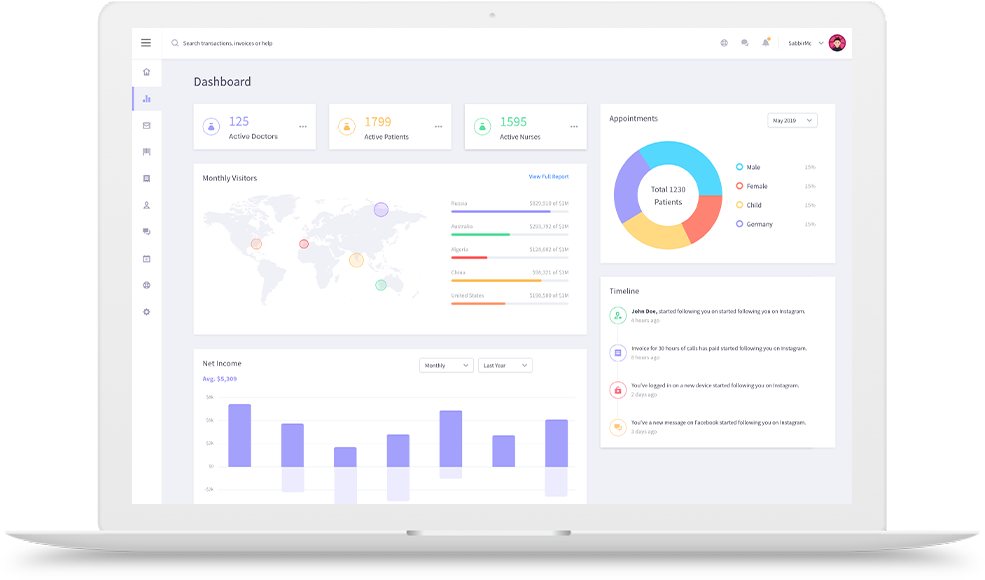Screen dimensions: 985x580
Task: Click the View Full Report link
Action: pyautogui.click(x=548, y=177)
